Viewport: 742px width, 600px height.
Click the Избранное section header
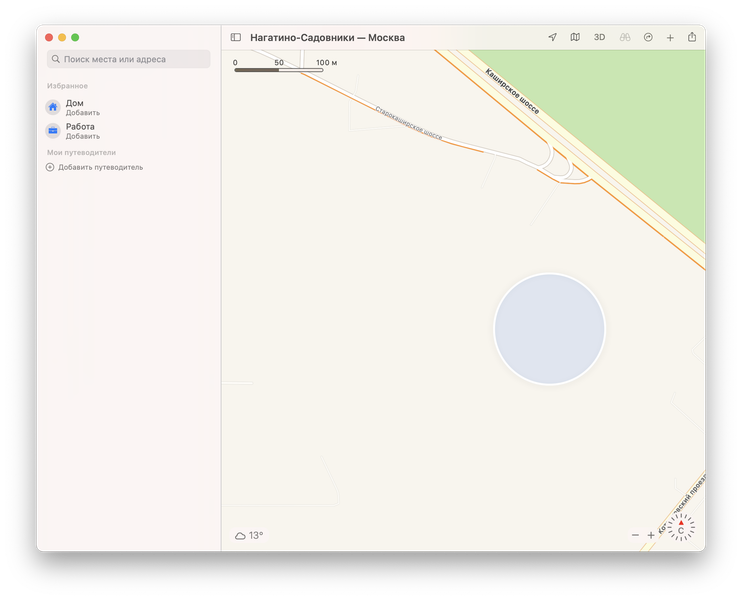pyautogui.click(x=67, y=86)
